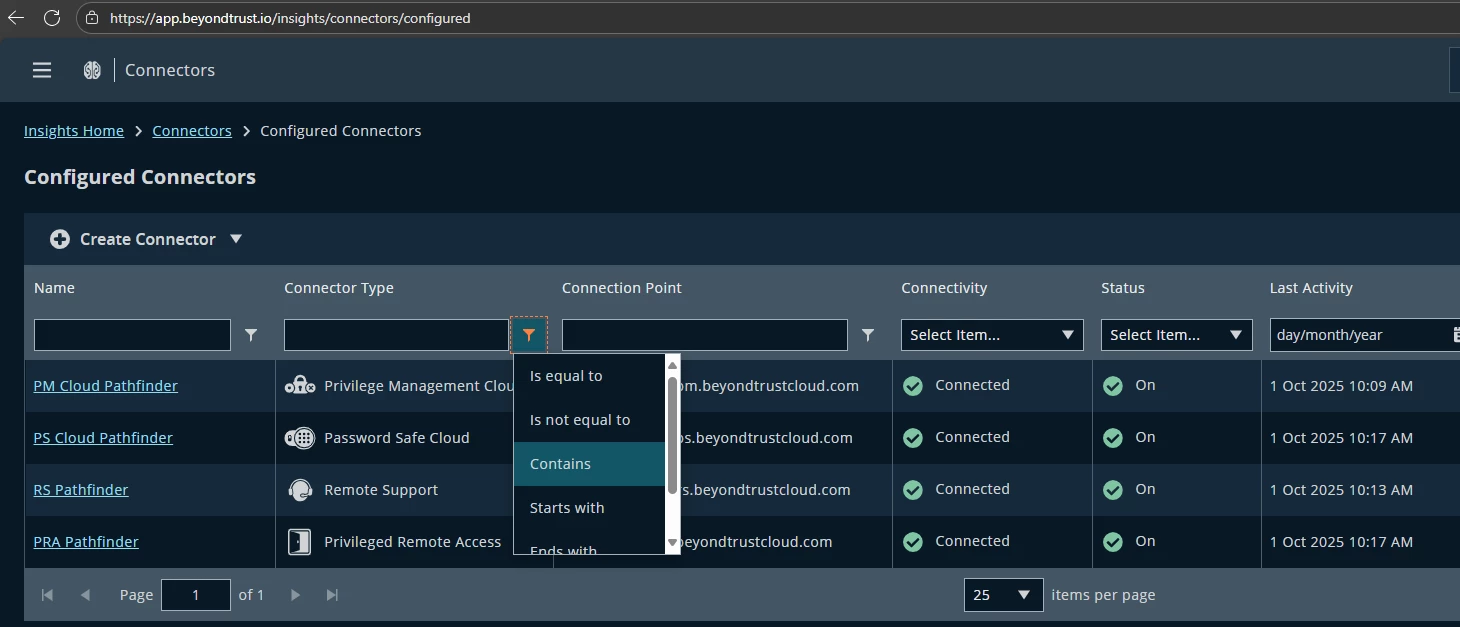
Task: Go to previous page of results
Action: click(85, 595)
